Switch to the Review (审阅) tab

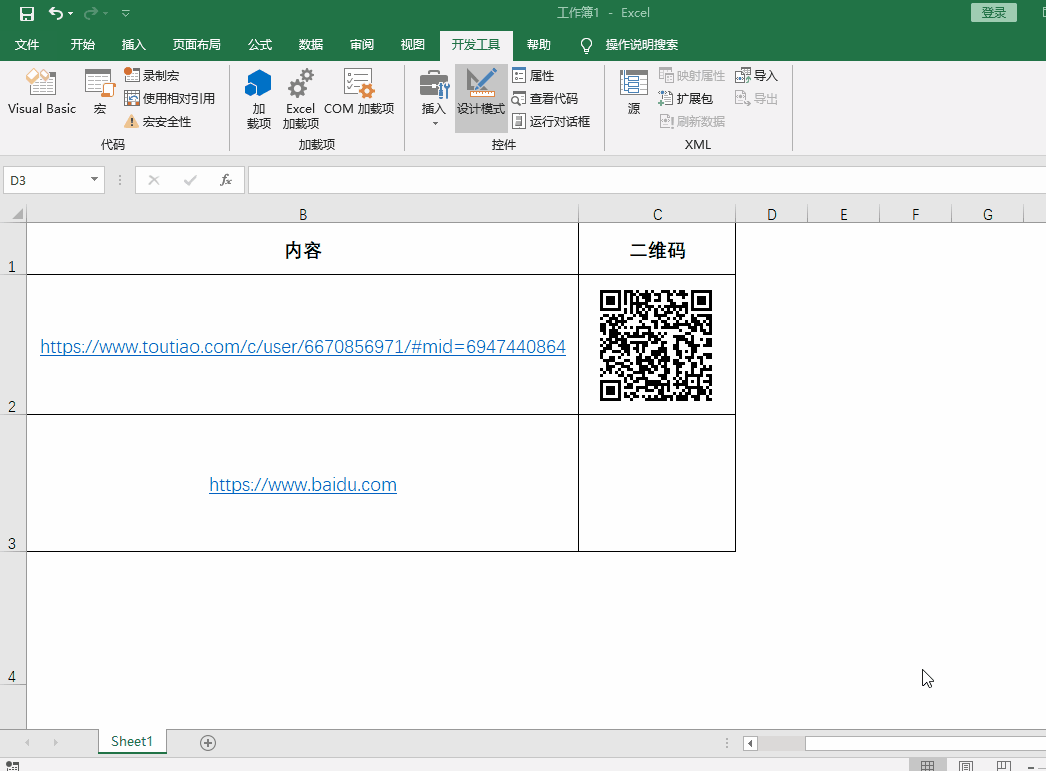362,45
